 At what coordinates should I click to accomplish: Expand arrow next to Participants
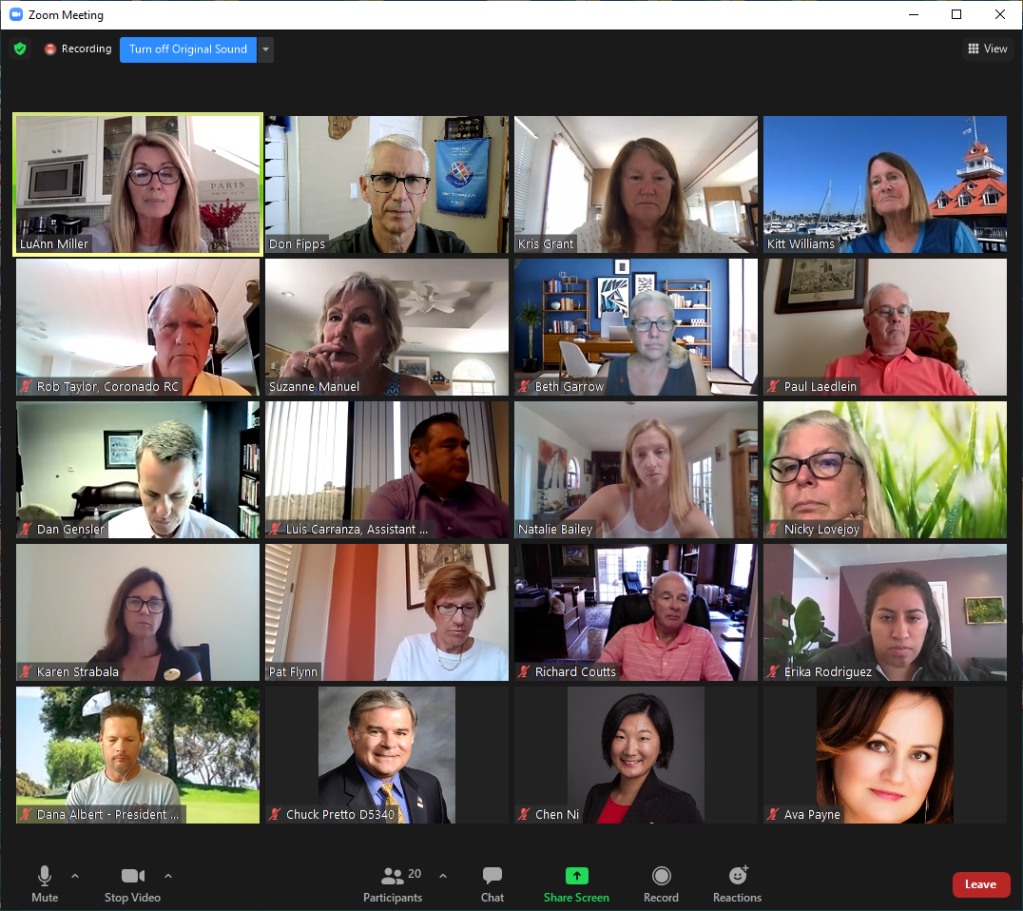443,876
